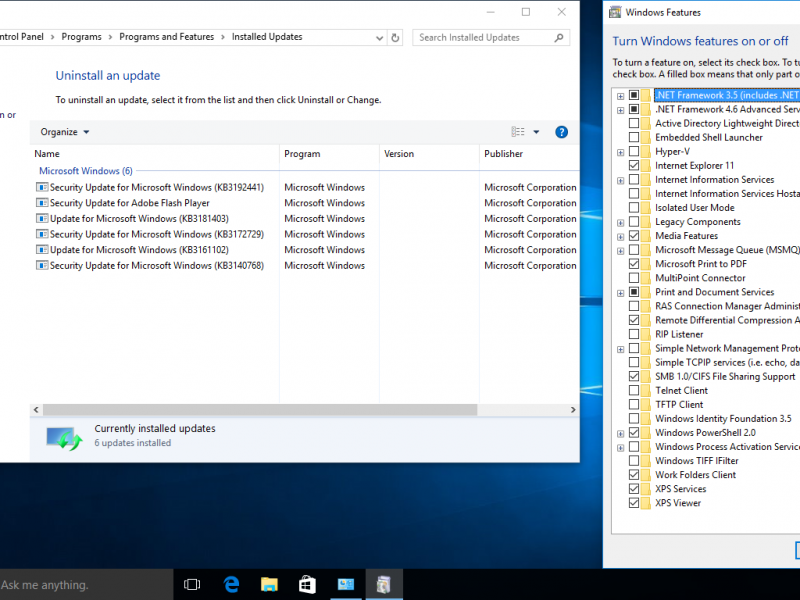Viewport: 800px width, 600px height.
Task: Uncheck the XPS Viewer feature
Action: point(634,503)
